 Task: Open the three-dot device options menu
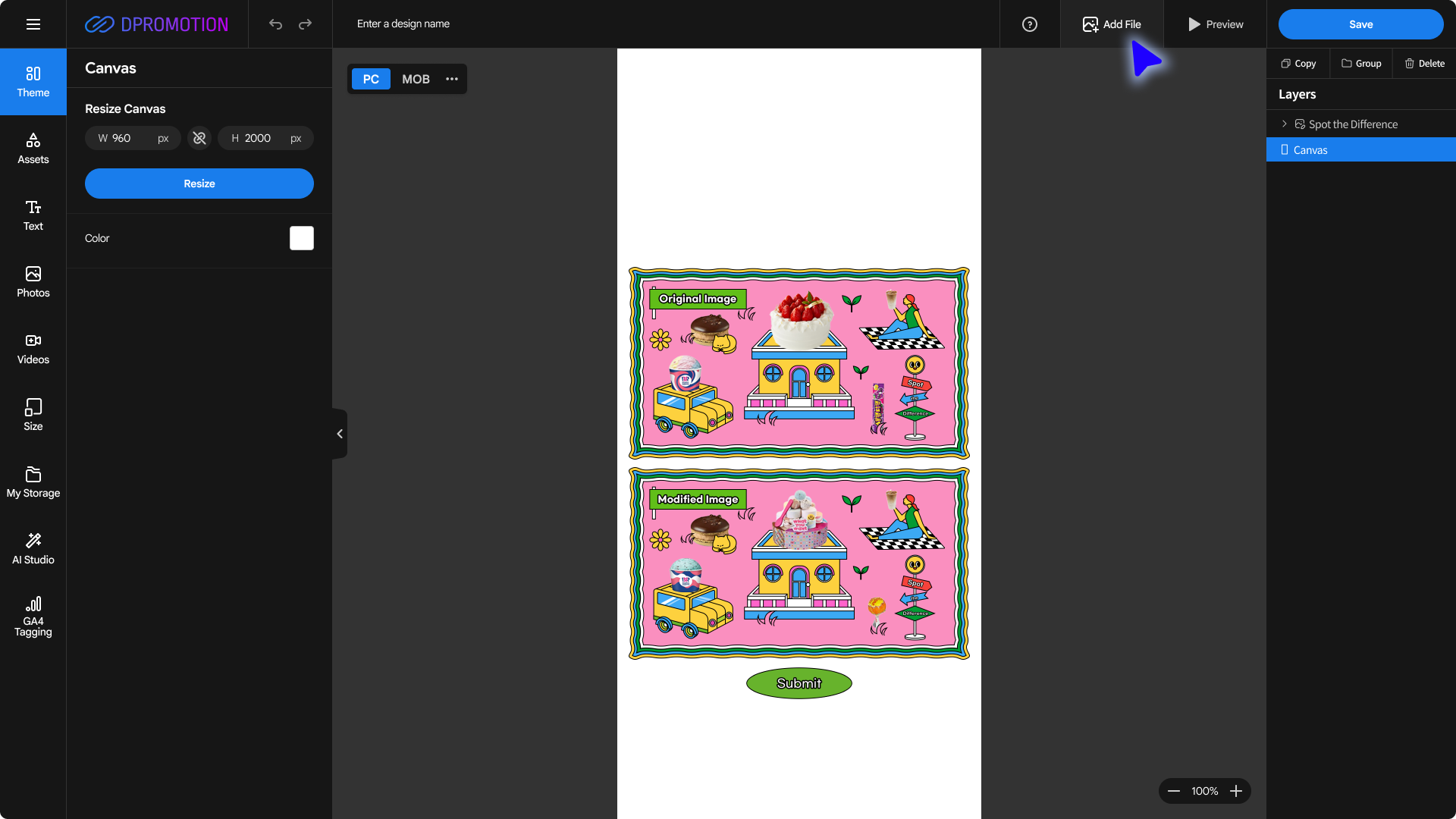(452, 79)
